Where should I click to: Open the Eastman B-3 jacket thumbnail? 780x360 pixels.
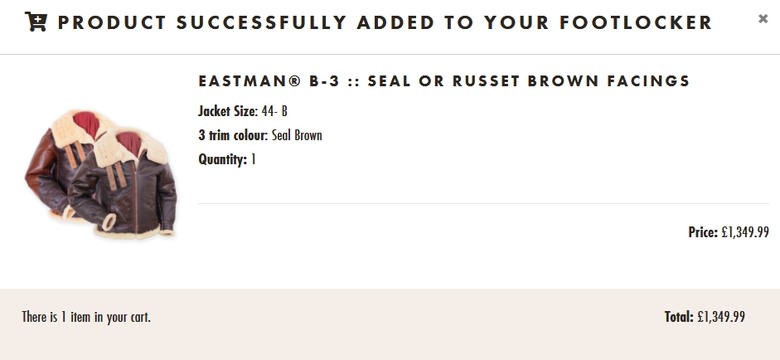tap(101, 174)
